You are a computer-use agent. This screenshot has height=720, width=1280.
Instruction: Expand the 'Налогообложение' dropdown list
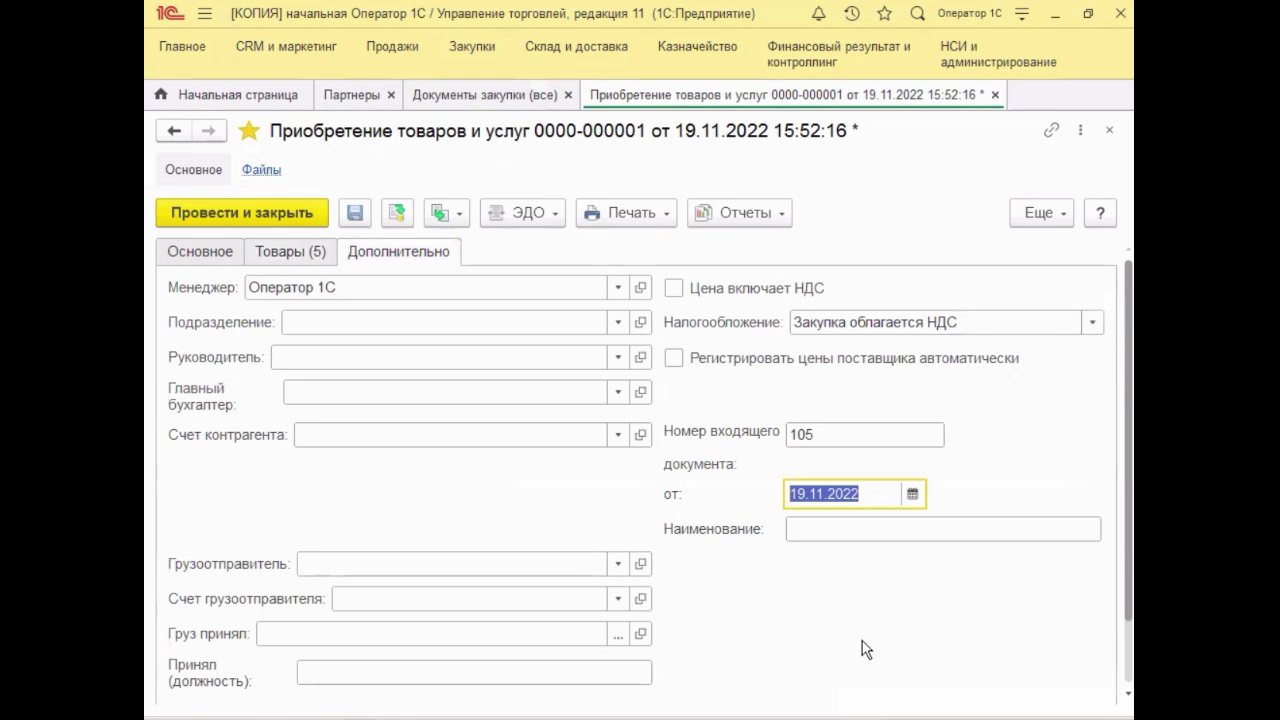tap(1092, 323)
